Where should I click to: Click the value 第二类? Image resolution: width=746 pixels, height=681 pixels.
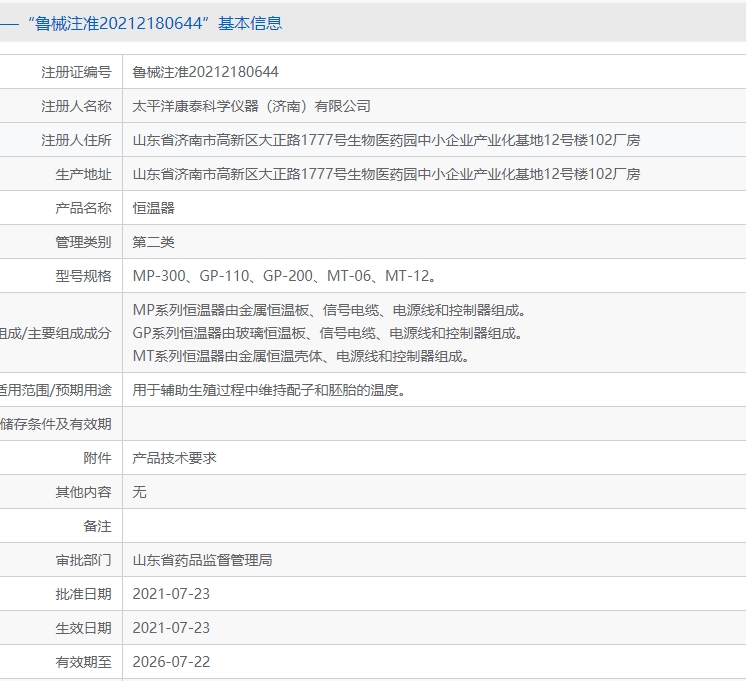pyautogui.click(x=154, y=242)
